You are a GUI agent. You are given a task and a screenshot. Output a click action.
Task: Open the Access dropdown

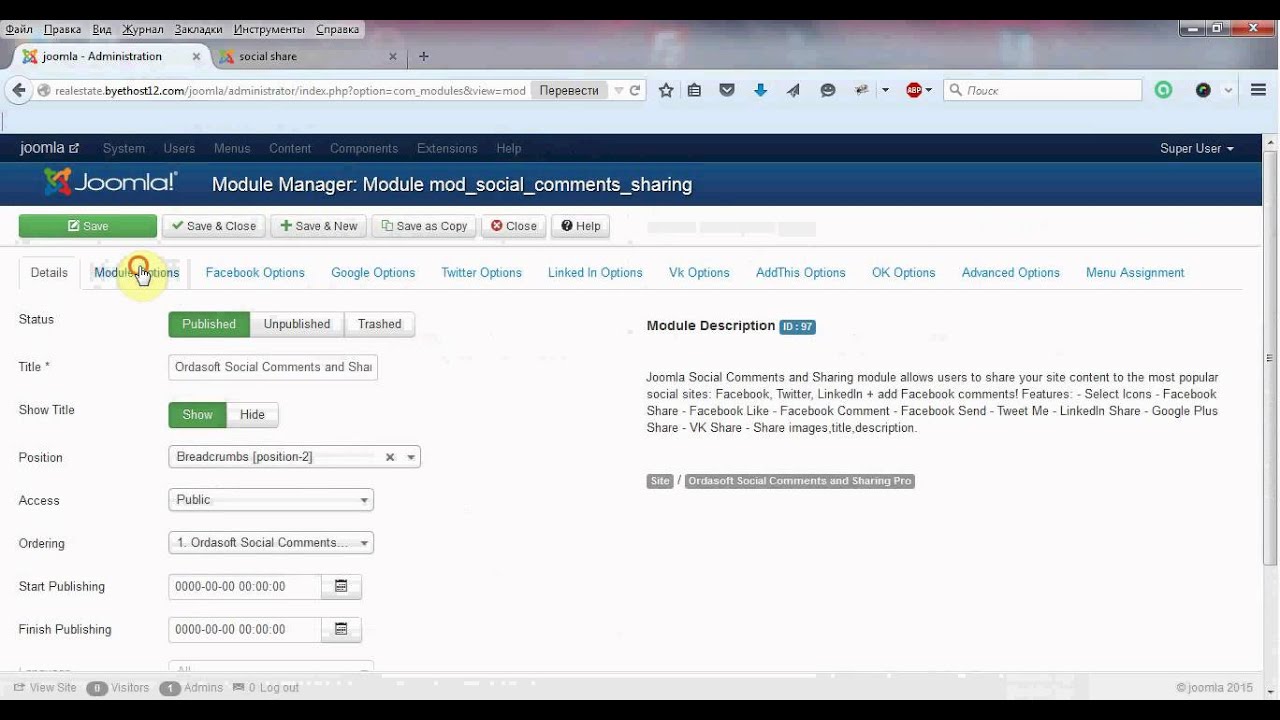point(271,500)
